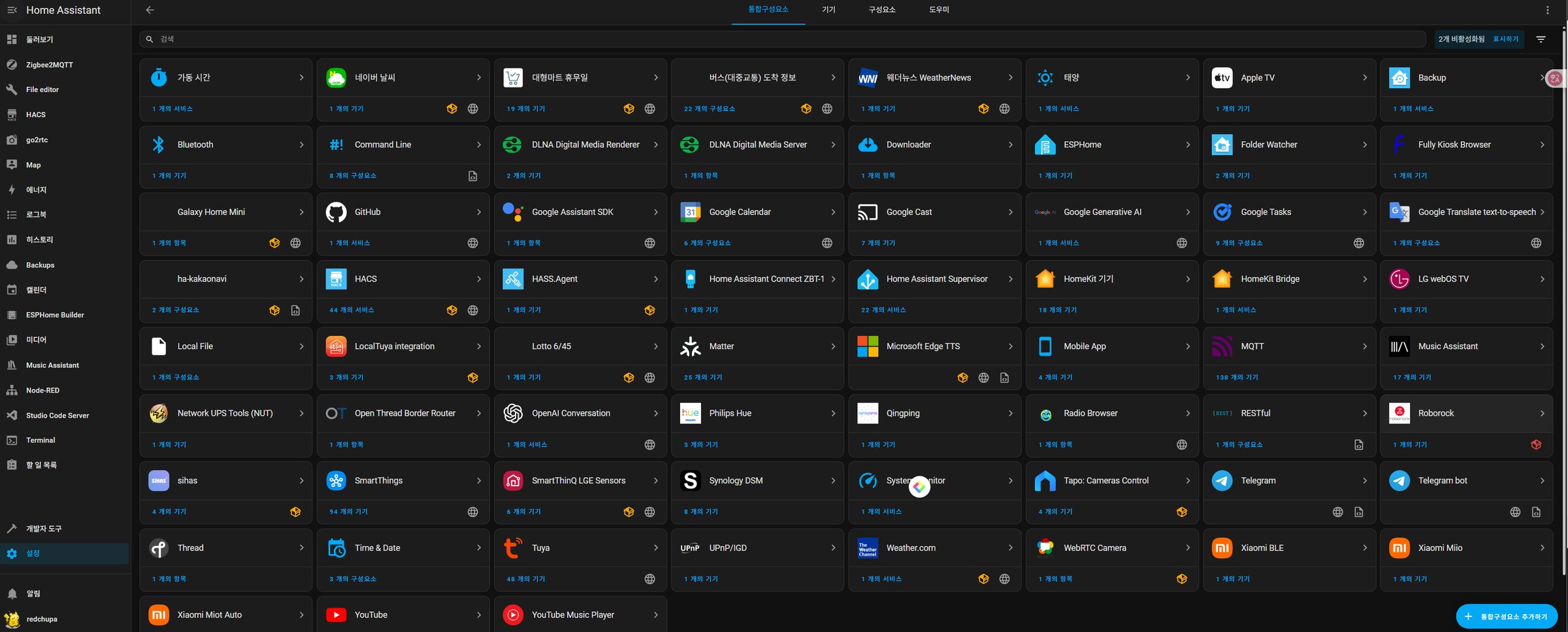Image resolution: width=1568 pixels, height=632 pixels.
Task: Click the 통합구성요소 추가하기 button
Action: pyautogui.click(x=1507, y=616)
